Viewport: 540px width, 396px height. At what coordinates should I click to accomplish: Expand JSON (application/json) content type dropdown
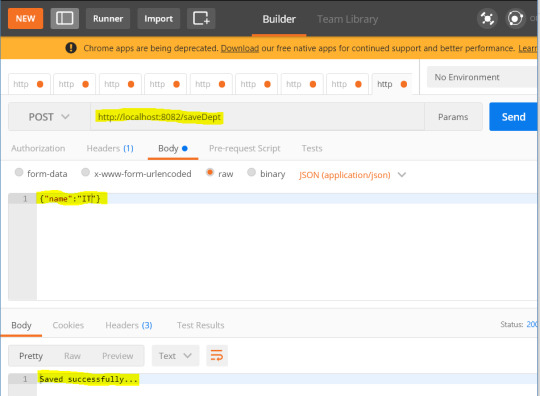tap(353, 175)
